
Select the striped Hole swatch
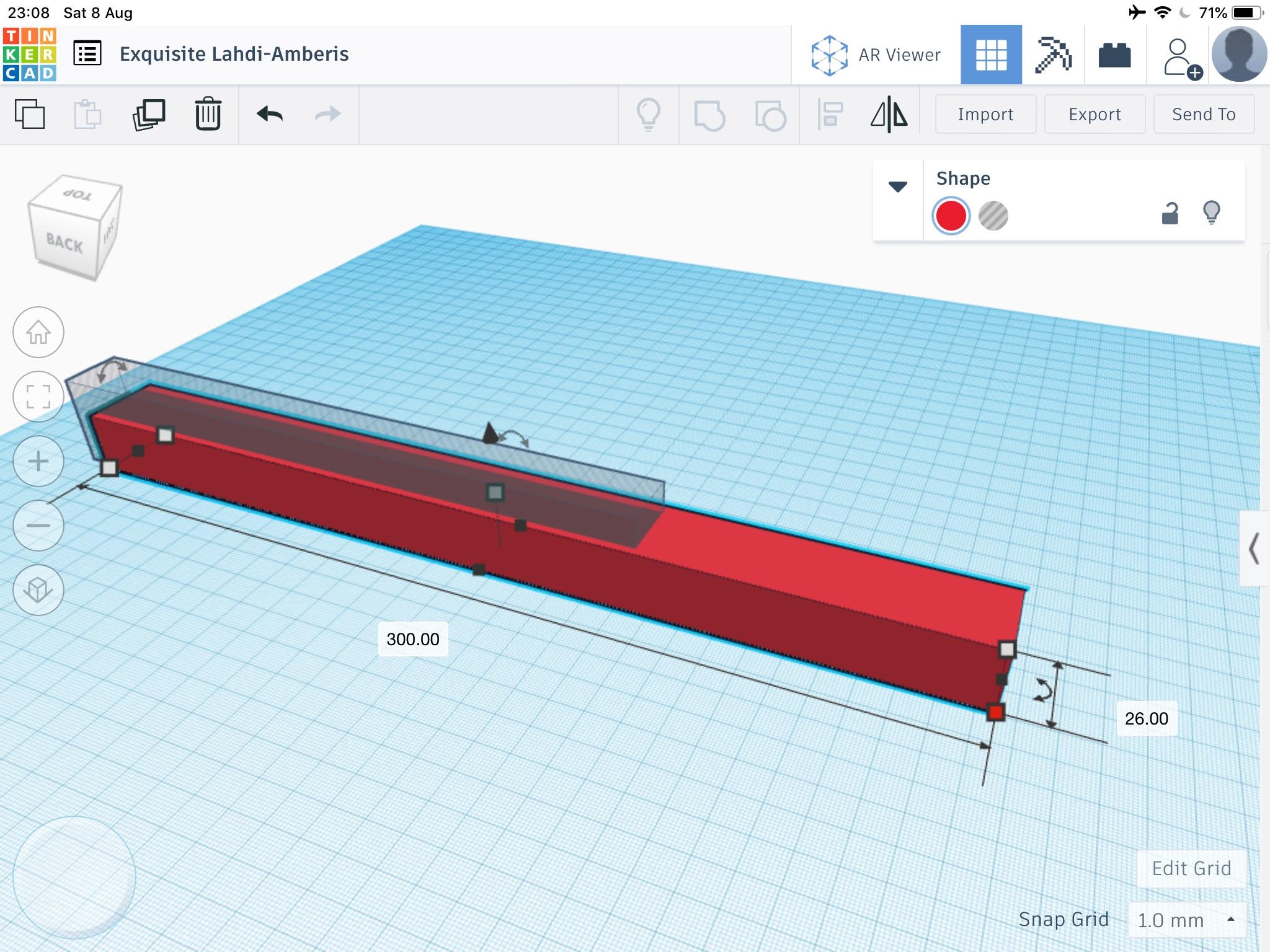[993, 216]
